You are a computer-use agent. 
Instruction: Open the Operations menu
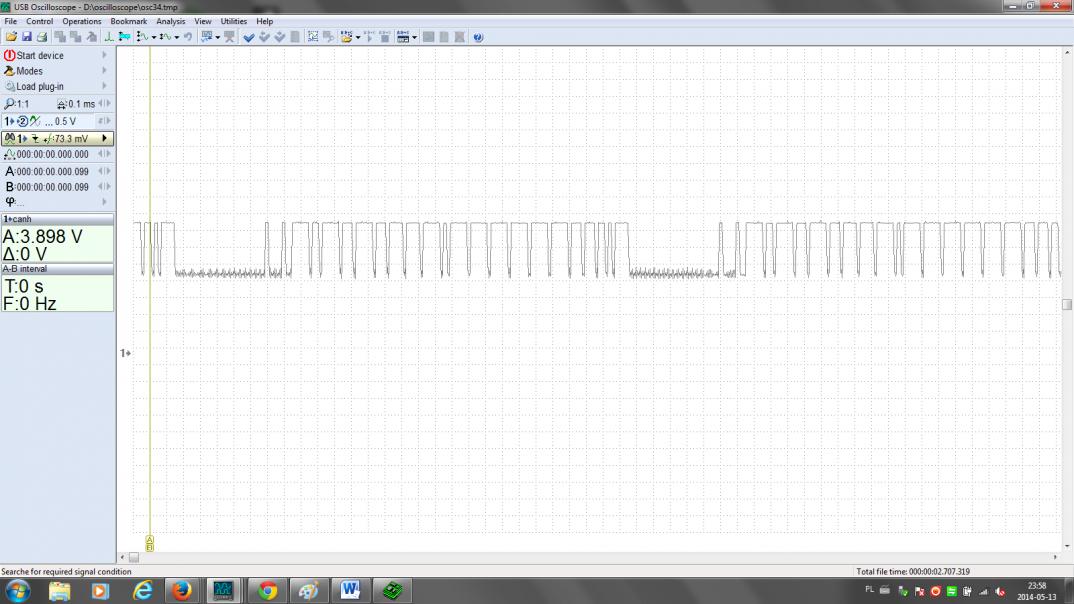point(82,21)
